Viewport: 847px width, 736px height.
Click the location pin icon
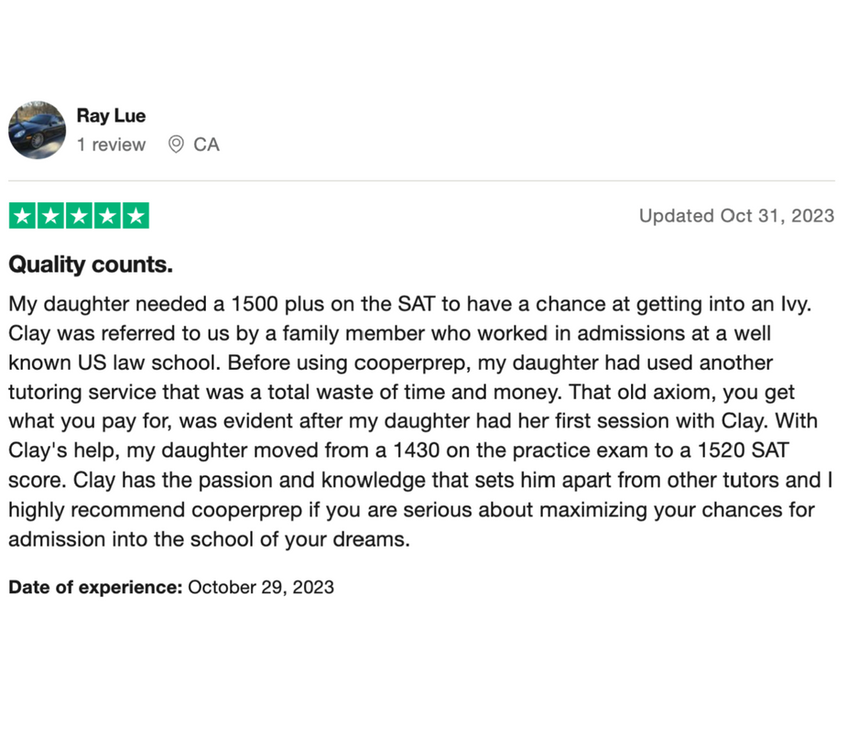point(176,145)
